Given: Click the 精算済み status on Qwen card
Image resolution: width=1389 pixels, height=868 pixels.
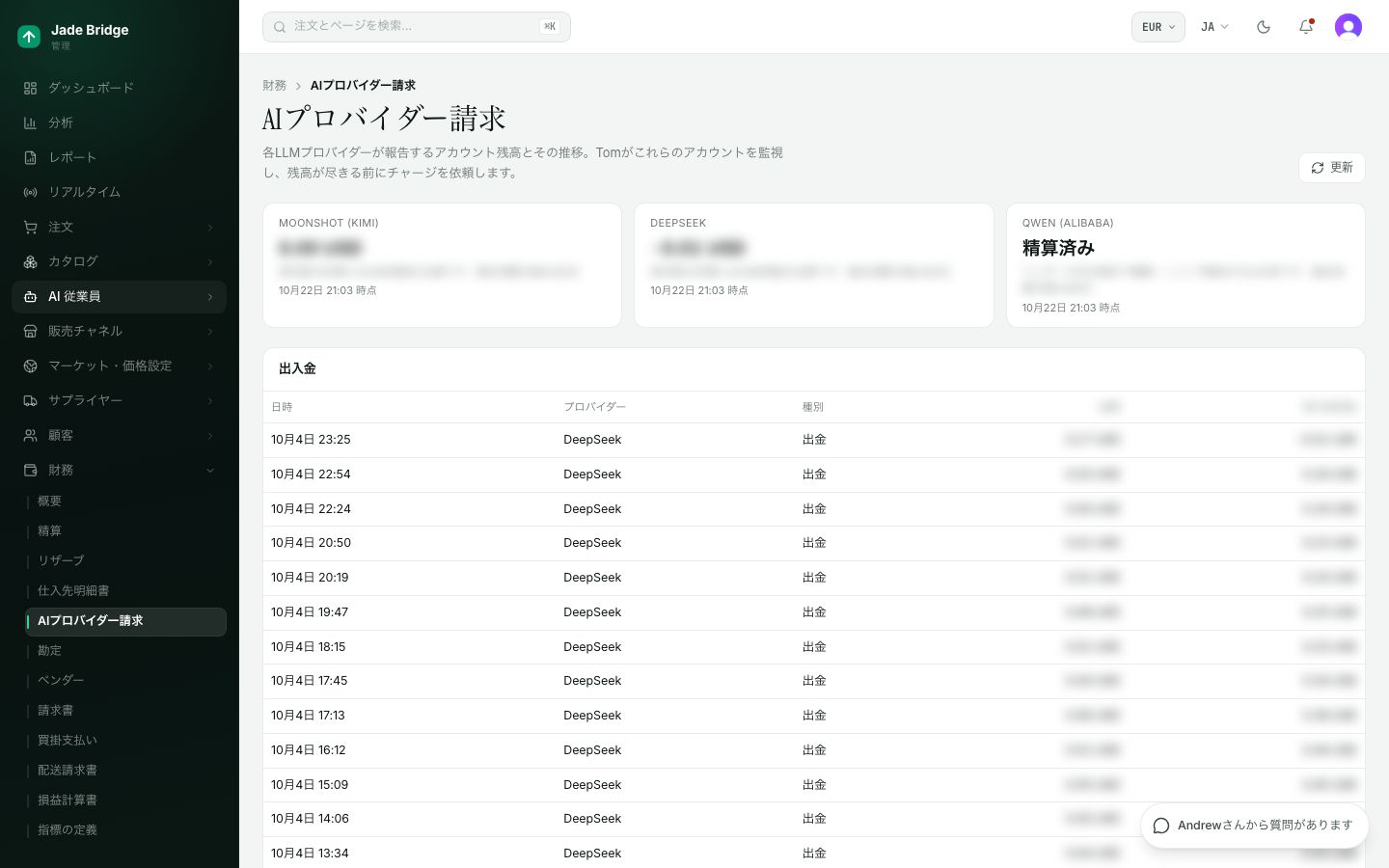Looking at the screenshot, I should coord(1058,248).
